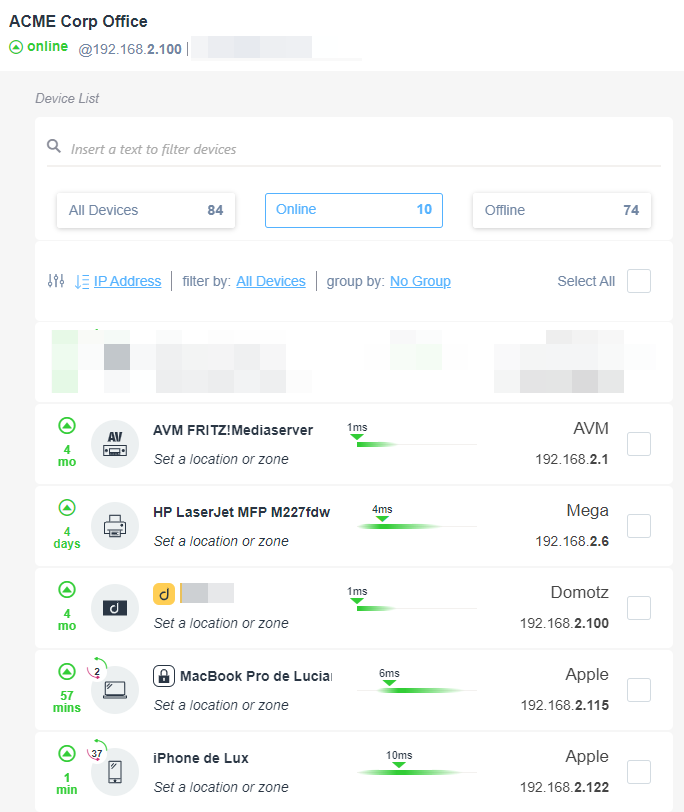684x812 pixels.
Task: Set location for iPhone de Lux
Action: [x=221, y=787]
